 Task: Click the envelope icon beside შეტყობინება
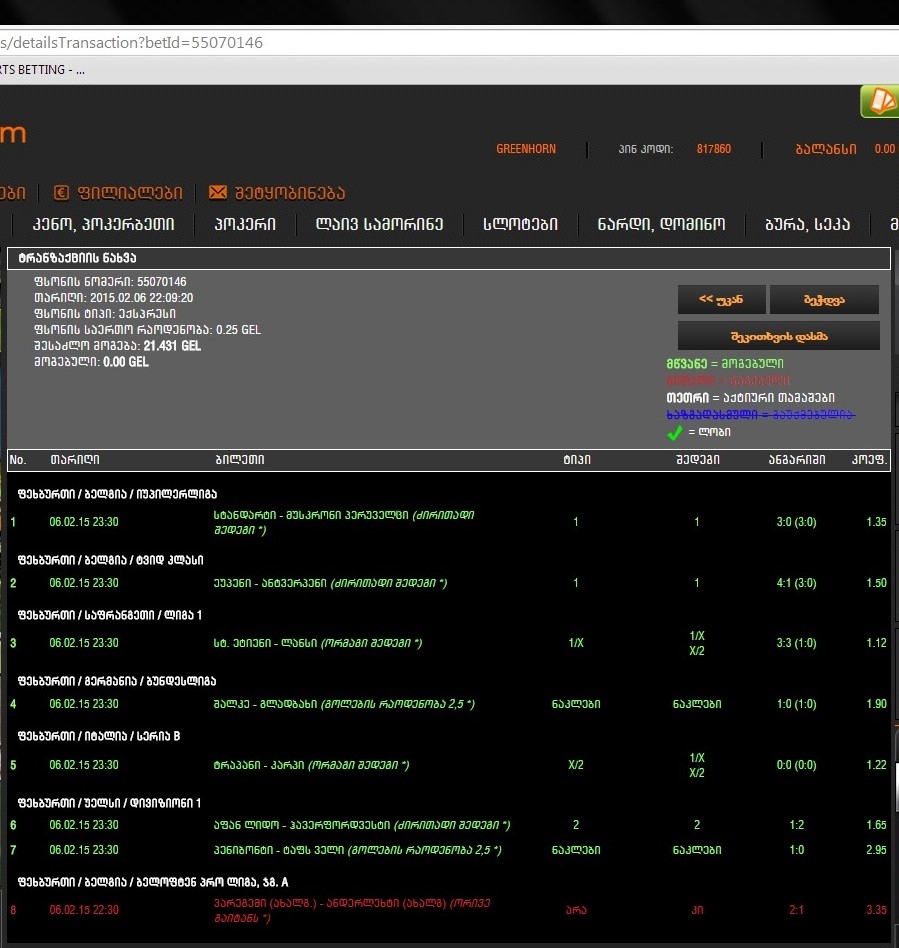tap(217, 193)
